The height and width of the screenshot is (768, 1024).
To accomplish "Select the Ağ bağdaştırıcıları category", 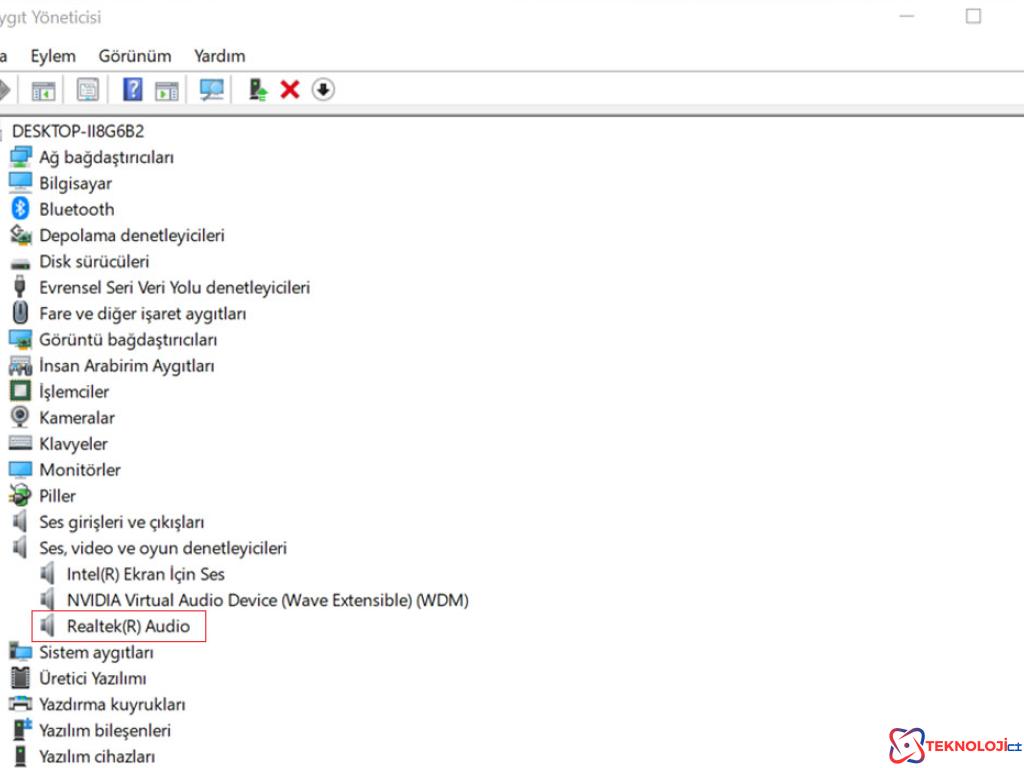I will coord(106,157).
